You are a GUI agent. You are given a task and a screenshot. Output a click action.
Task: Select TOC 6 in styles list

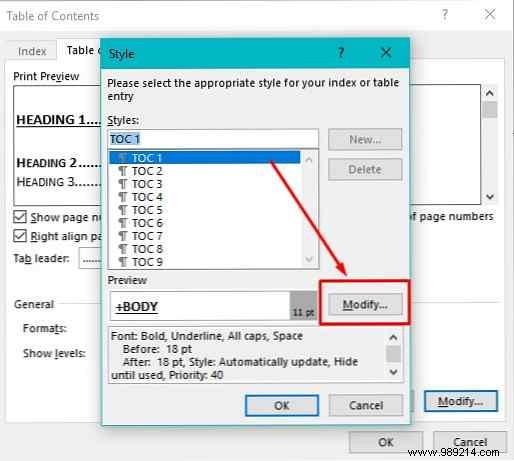[x=204, y=223]
